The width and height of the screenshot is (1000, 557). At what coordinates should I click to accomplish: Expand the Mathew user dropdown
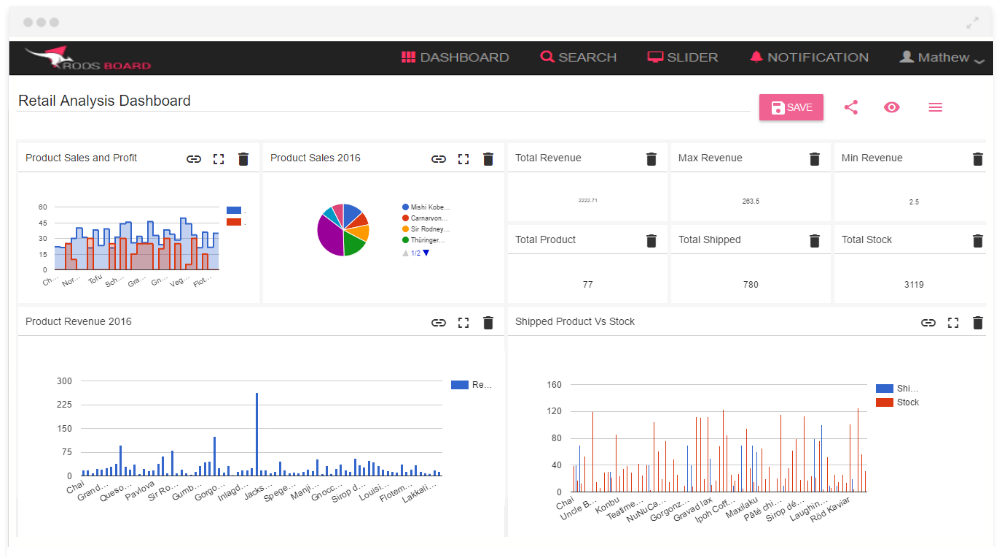coord(942,57)
